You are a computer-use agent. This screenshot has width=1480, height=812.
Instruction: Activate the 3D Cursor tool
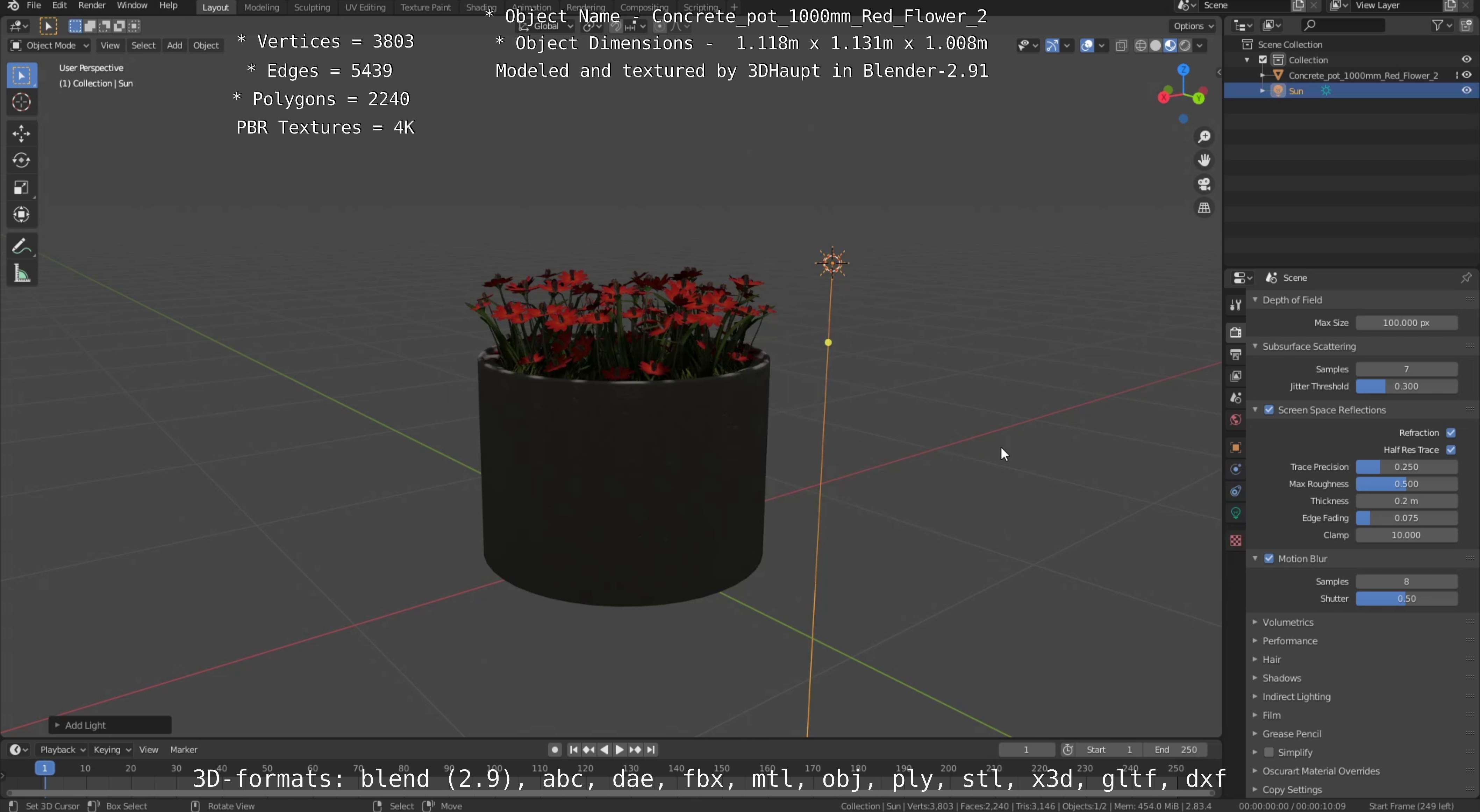[x=22, y=103]
